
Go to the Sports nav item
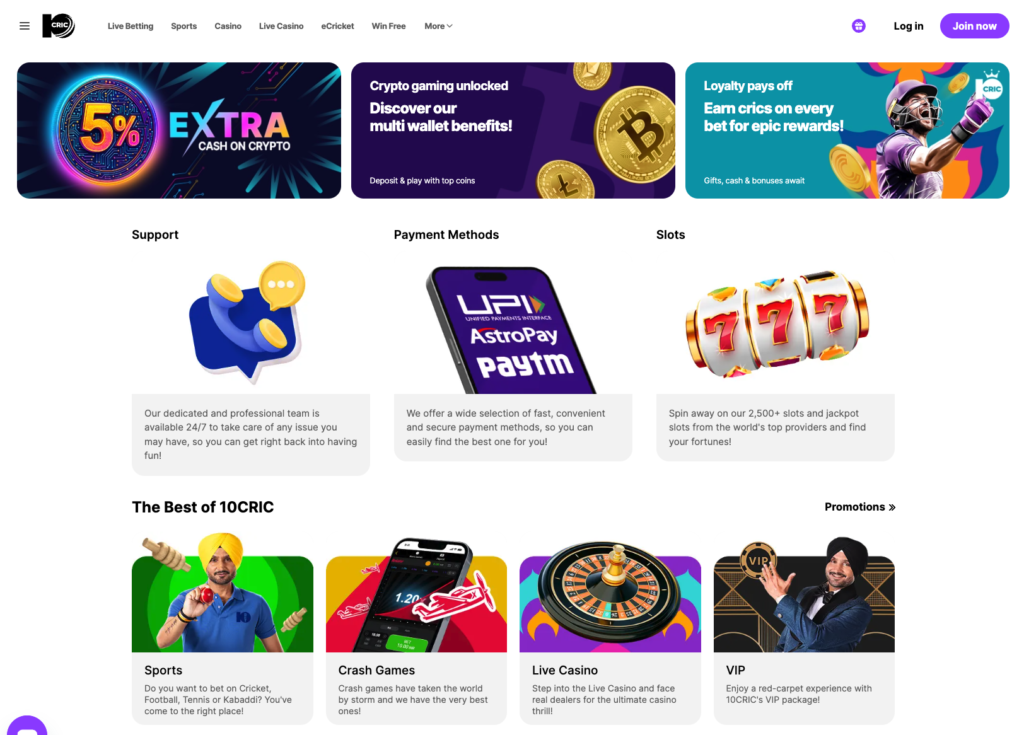[184, 26]
